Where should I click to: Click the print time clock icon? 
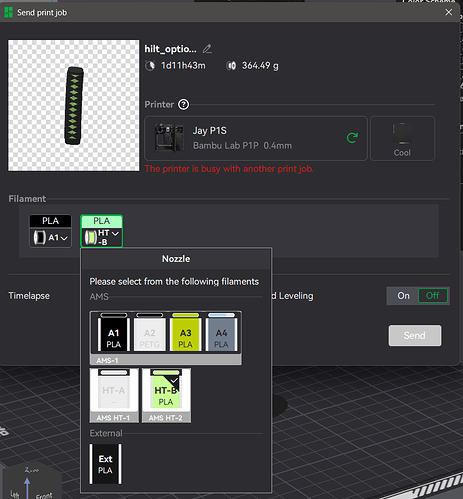tap(150, 66)
